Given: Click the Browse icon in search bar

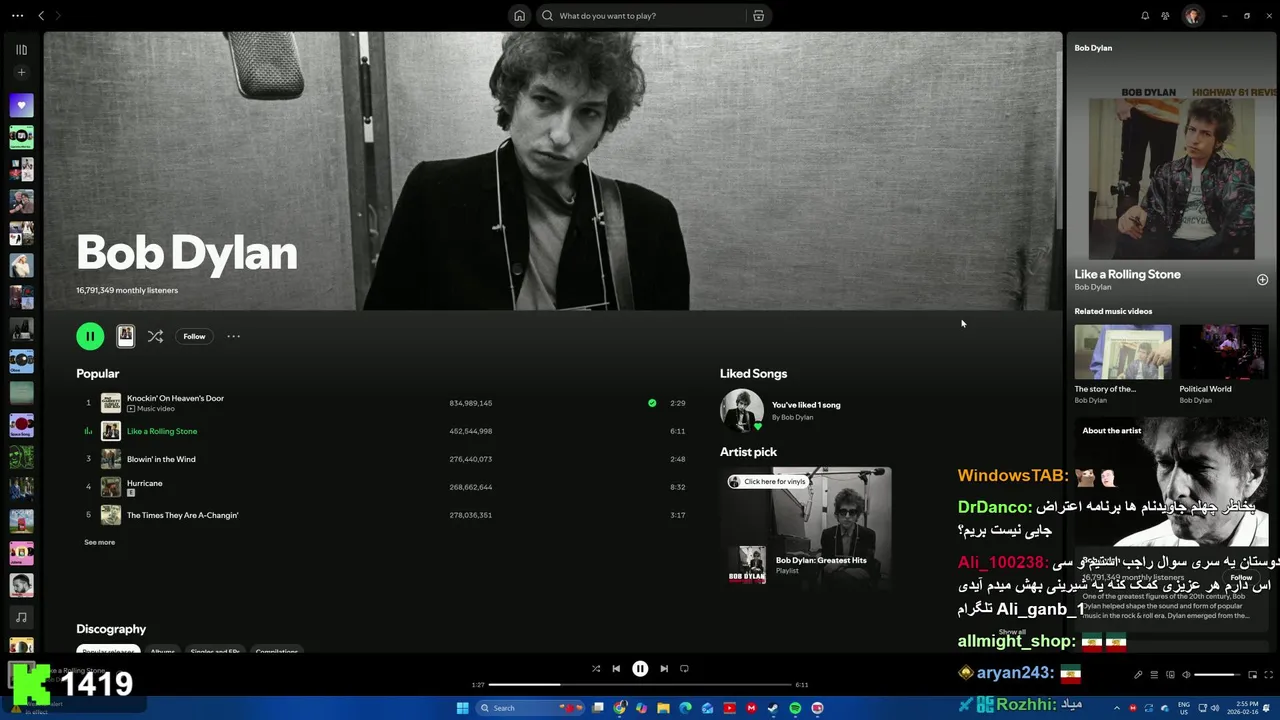Looking at the screenshot, I should (x=759, y=16).
